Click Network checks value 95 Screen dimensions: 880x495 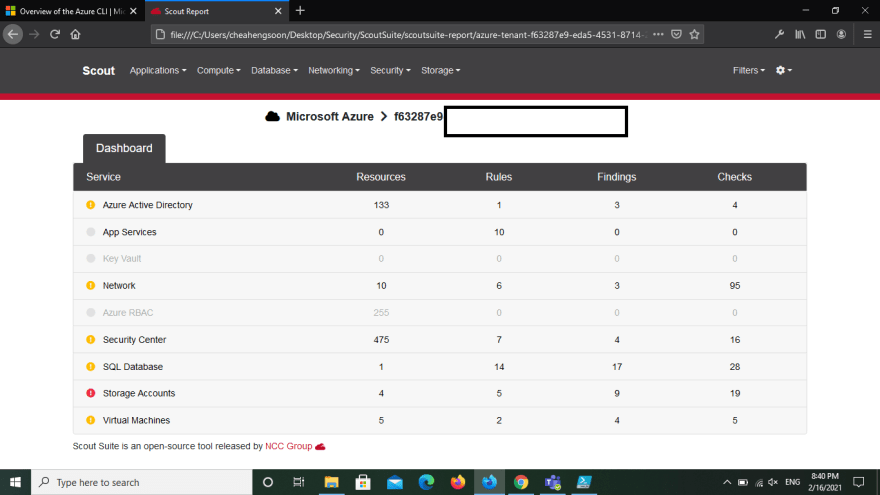(735, 286)
